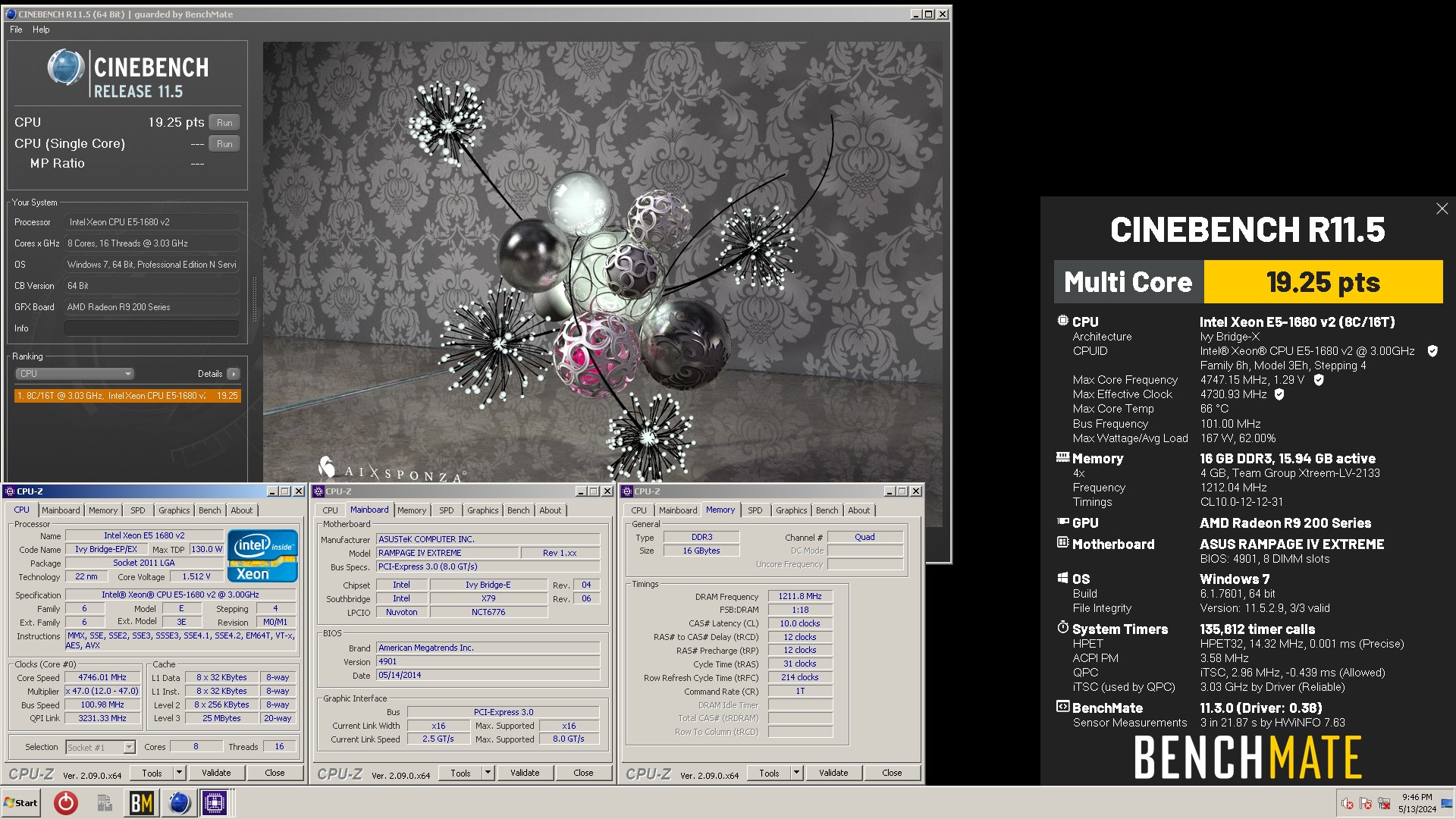Click the muted volume tray icon
Viewport: 1456px width, 819px height.
[x=1348, y=803]
